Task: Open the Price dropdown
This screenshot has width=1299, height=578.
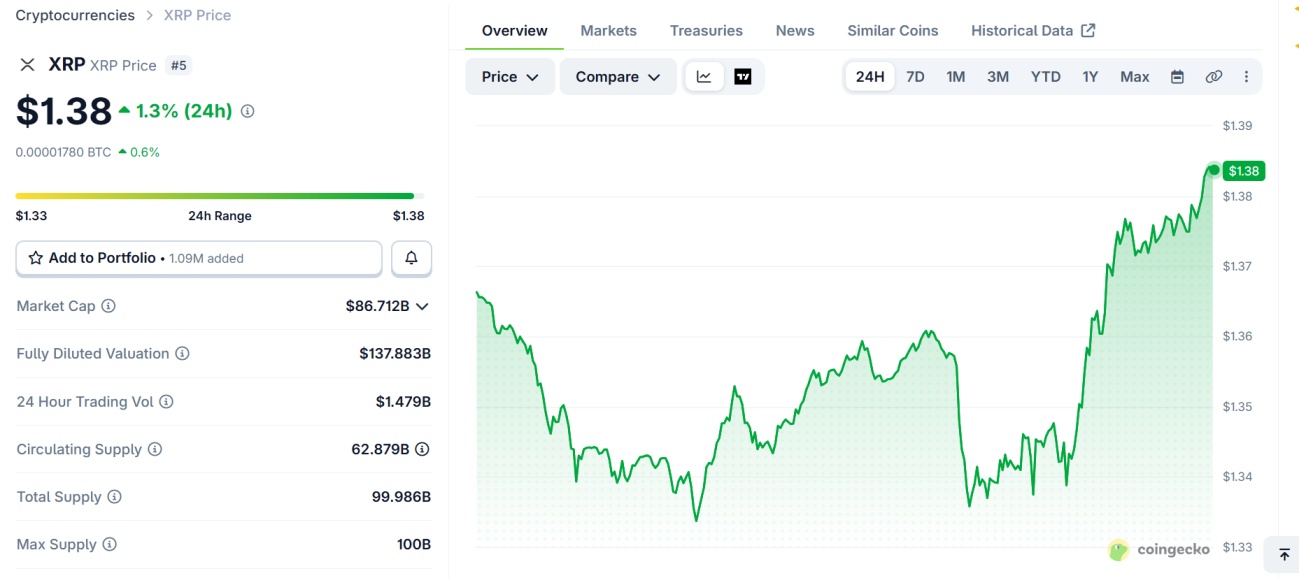Action: tap(510, 77)
